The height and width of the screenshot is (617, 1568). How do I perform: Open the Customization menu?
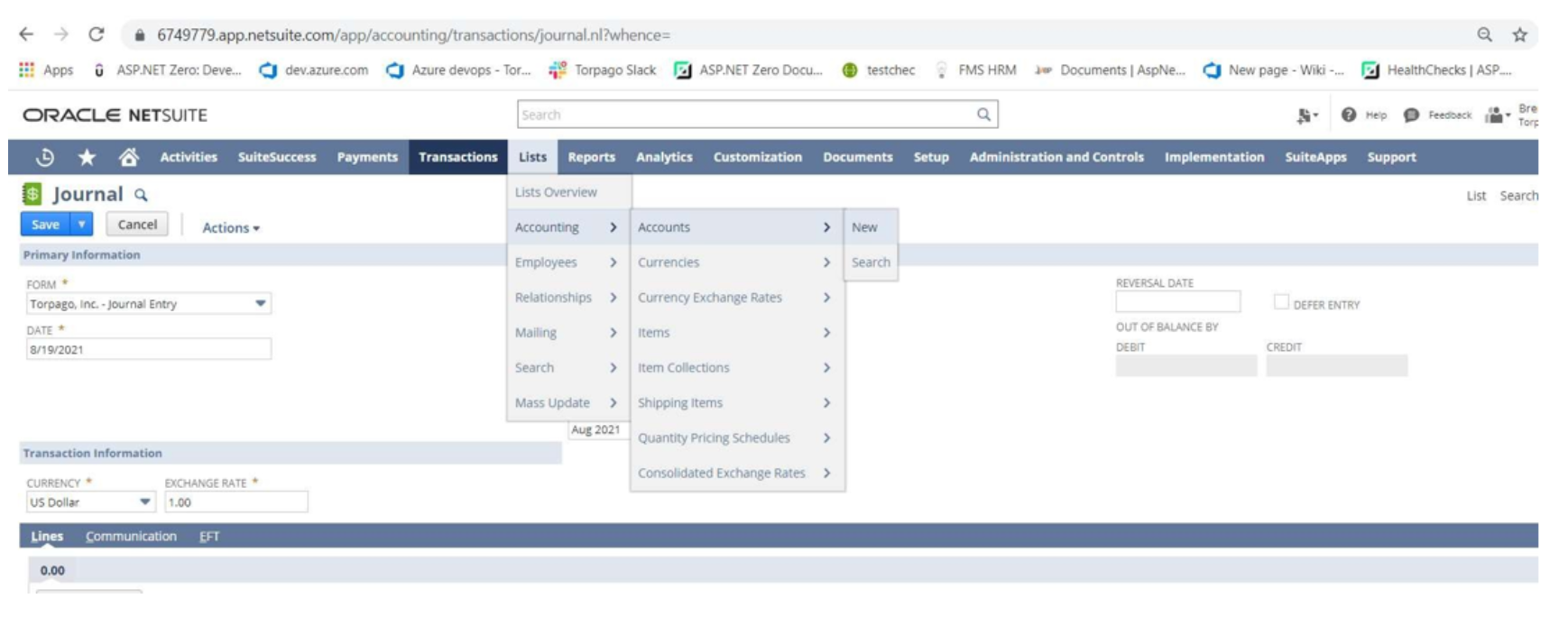tap(757, 157)
